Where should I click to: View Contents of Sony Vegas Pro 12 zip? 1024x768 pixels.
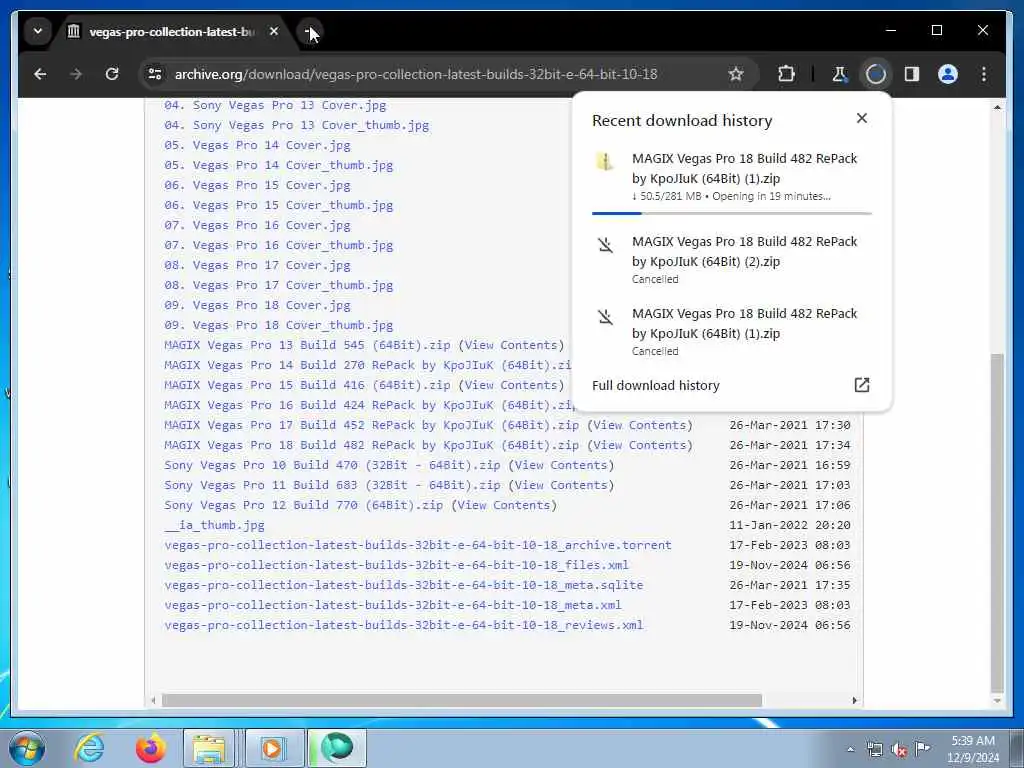[504, 505]
